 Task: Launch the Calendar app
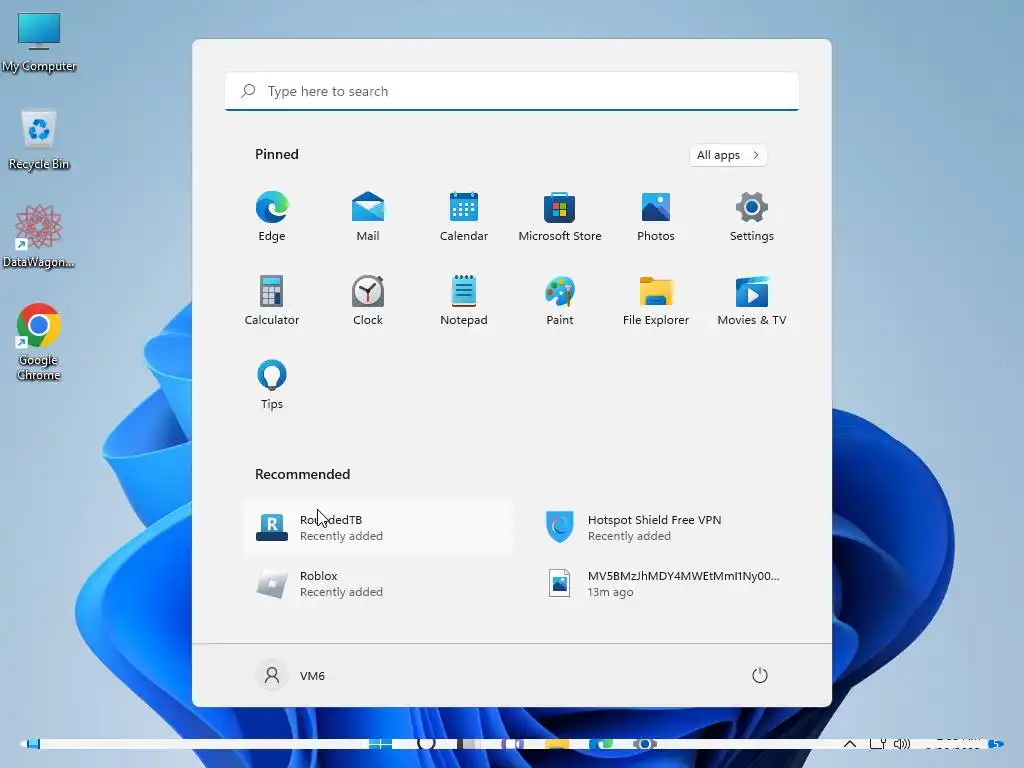pos(464,216)
